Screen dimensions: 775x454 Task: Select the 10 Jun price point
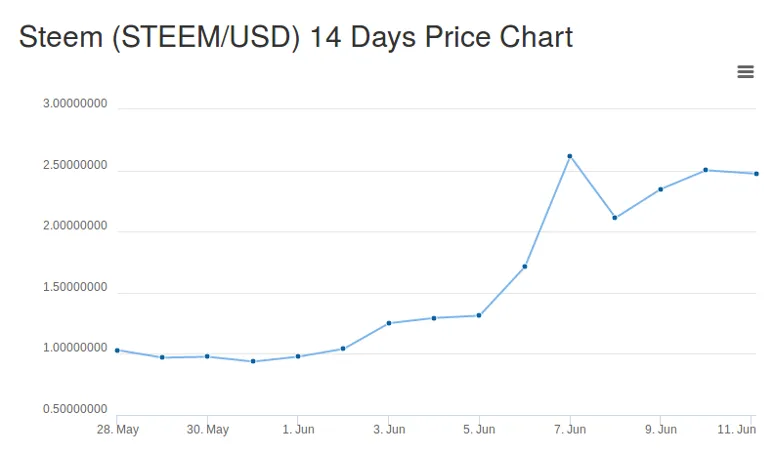(706, 170)
